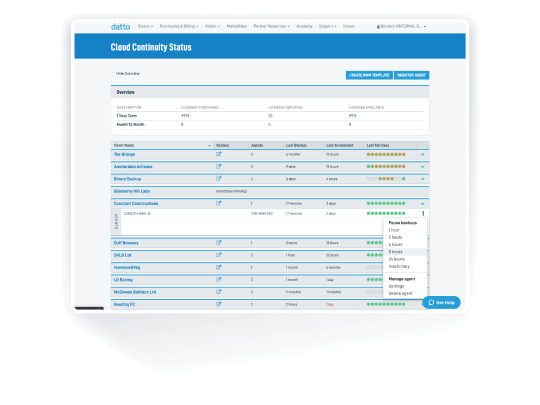Open restore icon for LG Racing
The image size is (540, 405).
[x=218, y=280]
